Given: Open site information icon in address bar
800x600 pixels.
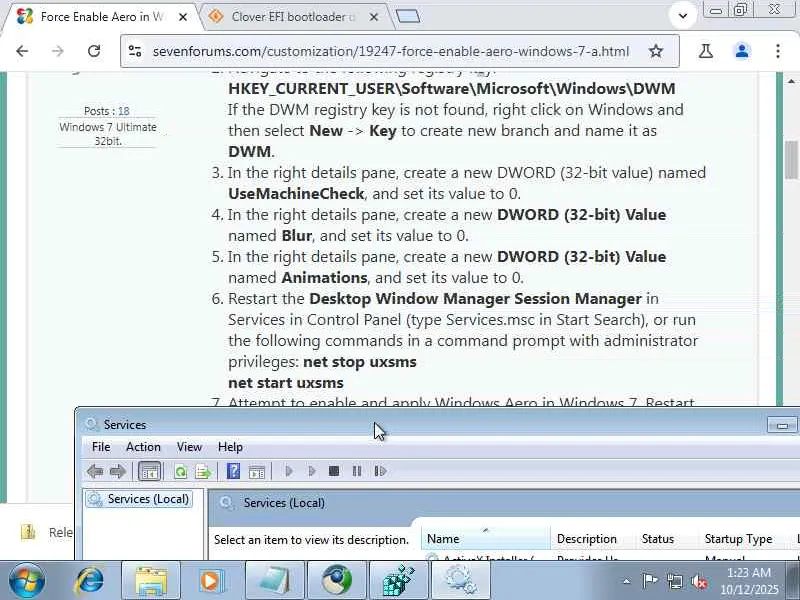Looking at the screenshot, I should [x=135, y=51].
